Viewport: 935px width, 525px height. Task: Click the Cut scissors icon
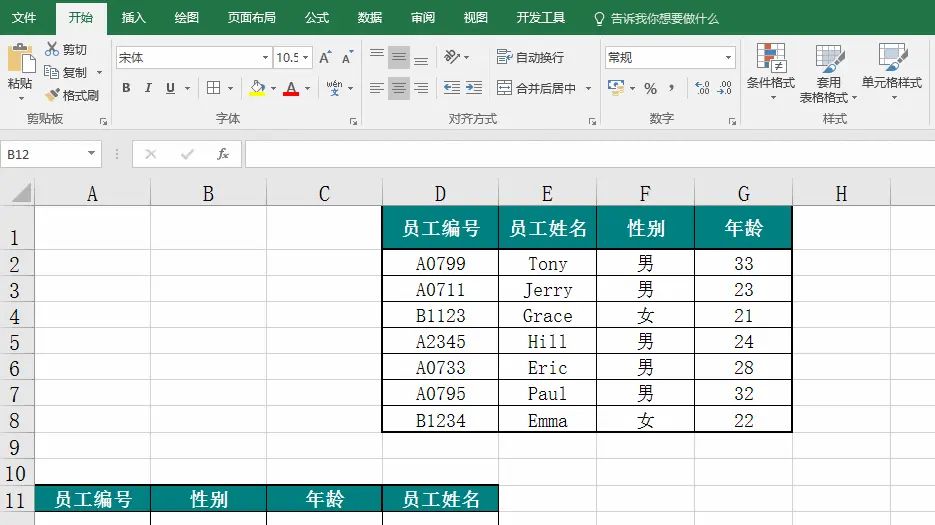pyautogui.click(x=52, y=49)
